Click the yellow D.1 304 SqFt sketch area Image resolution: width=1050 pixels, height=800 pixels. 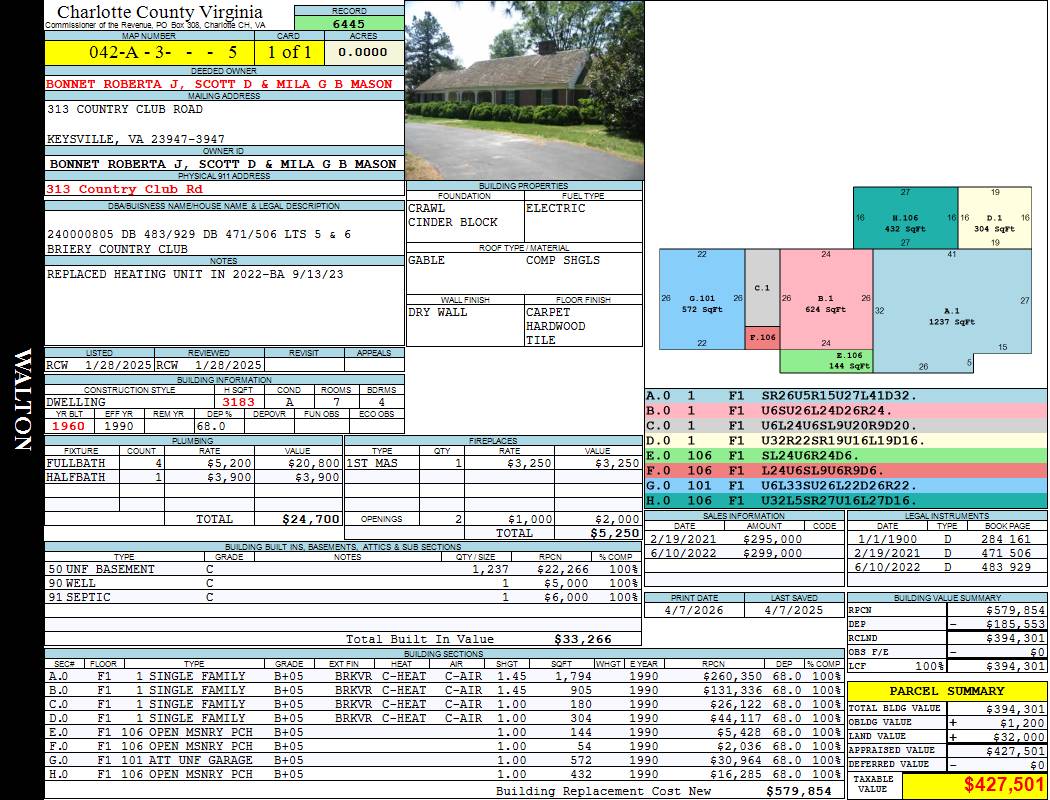(994, 222)
